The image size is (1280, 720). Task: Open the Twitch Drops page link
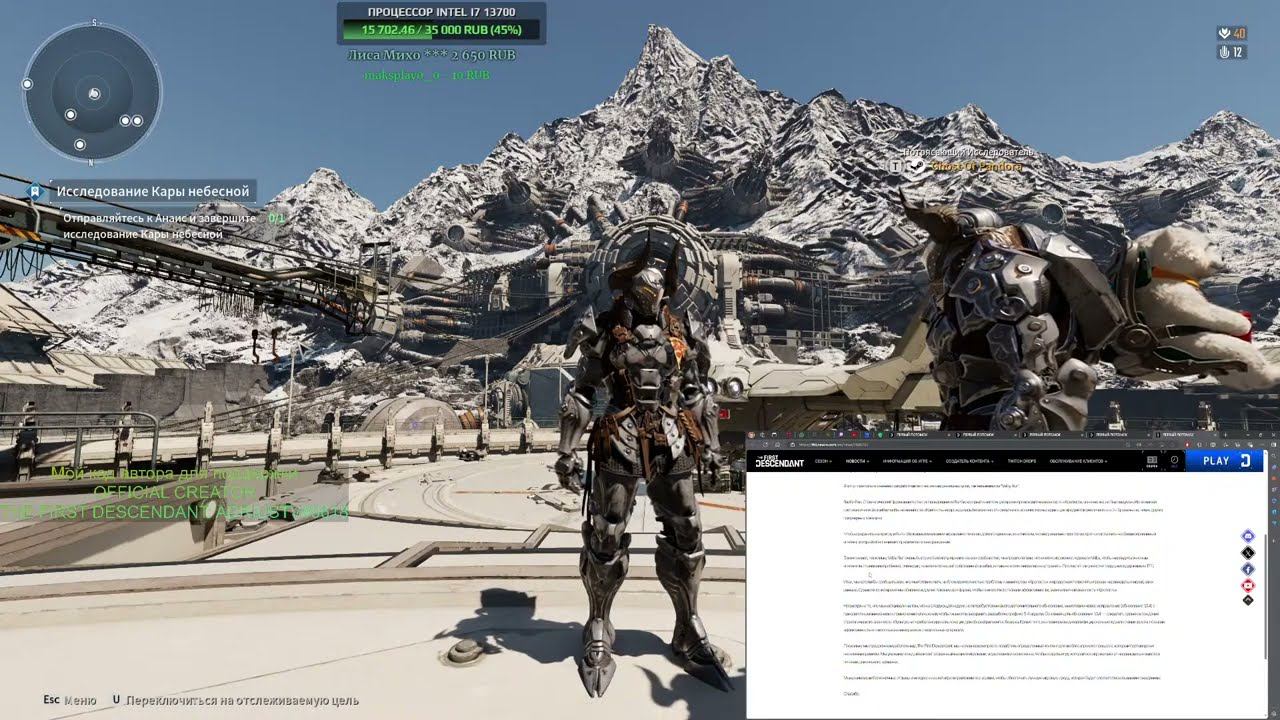[1022, 461]
